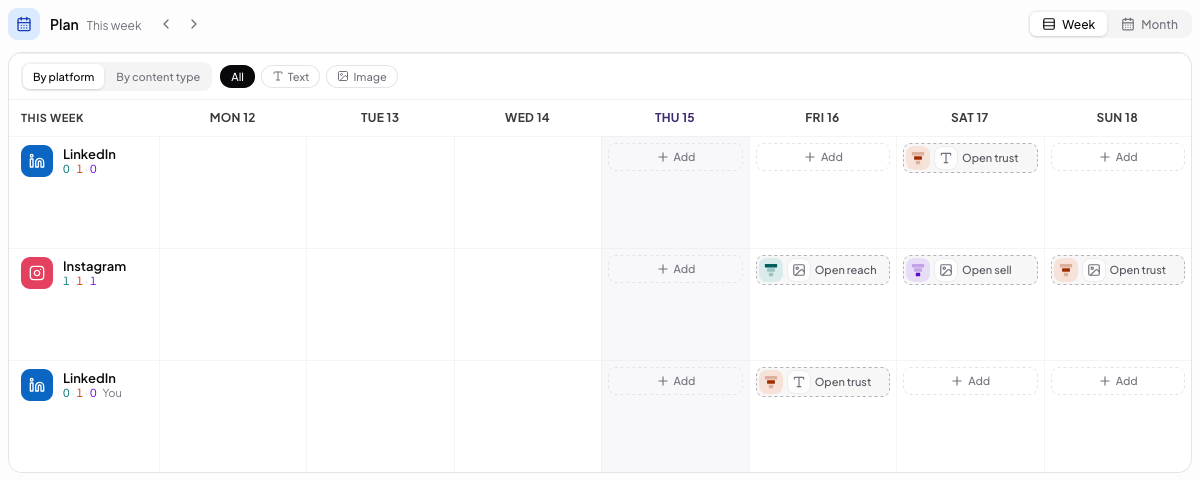Add a Saturday post in LinkedIn You row
1200x480 pixels.
[970, 381]
